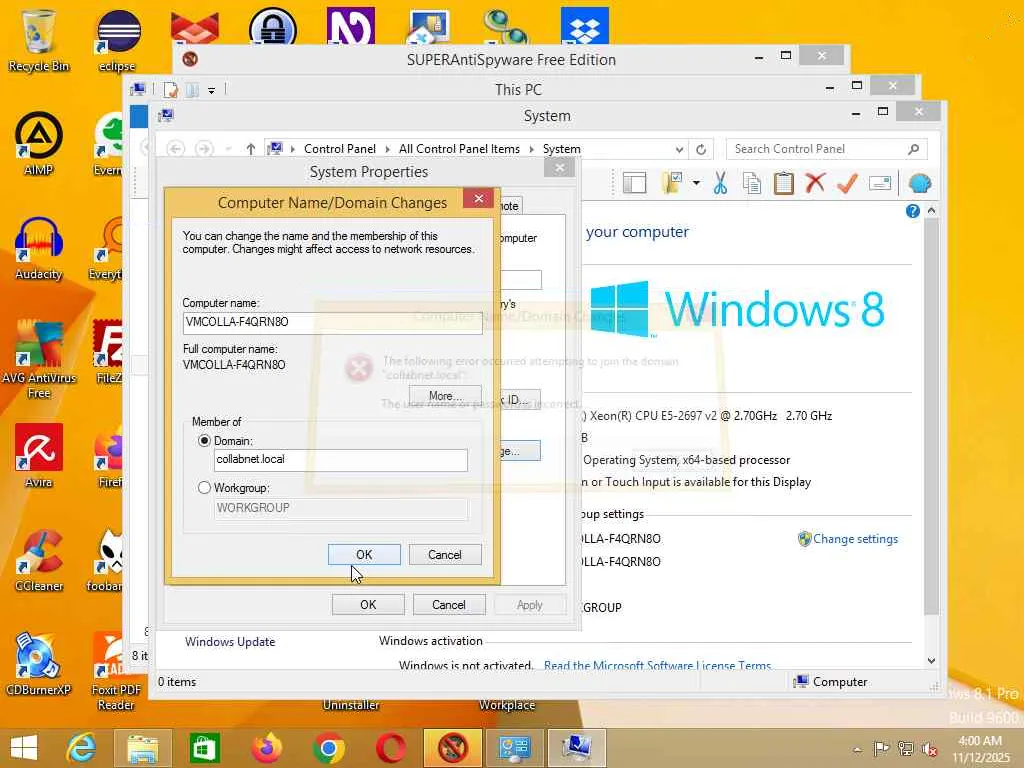This screenshot has width=1024, height=768.
Task: Open Opera from the taskbar
Action: pos(391,748)
